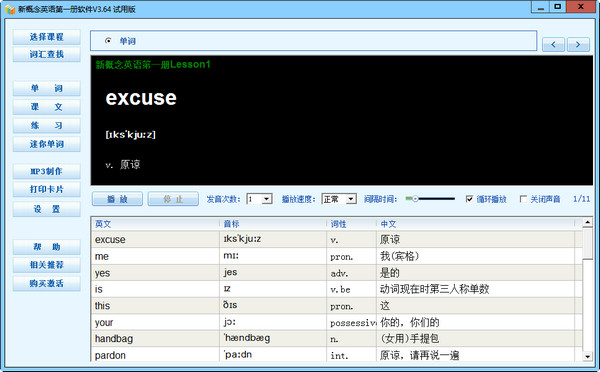
Task: Open 相关推荐 in the sidebar
Action: 47,265
